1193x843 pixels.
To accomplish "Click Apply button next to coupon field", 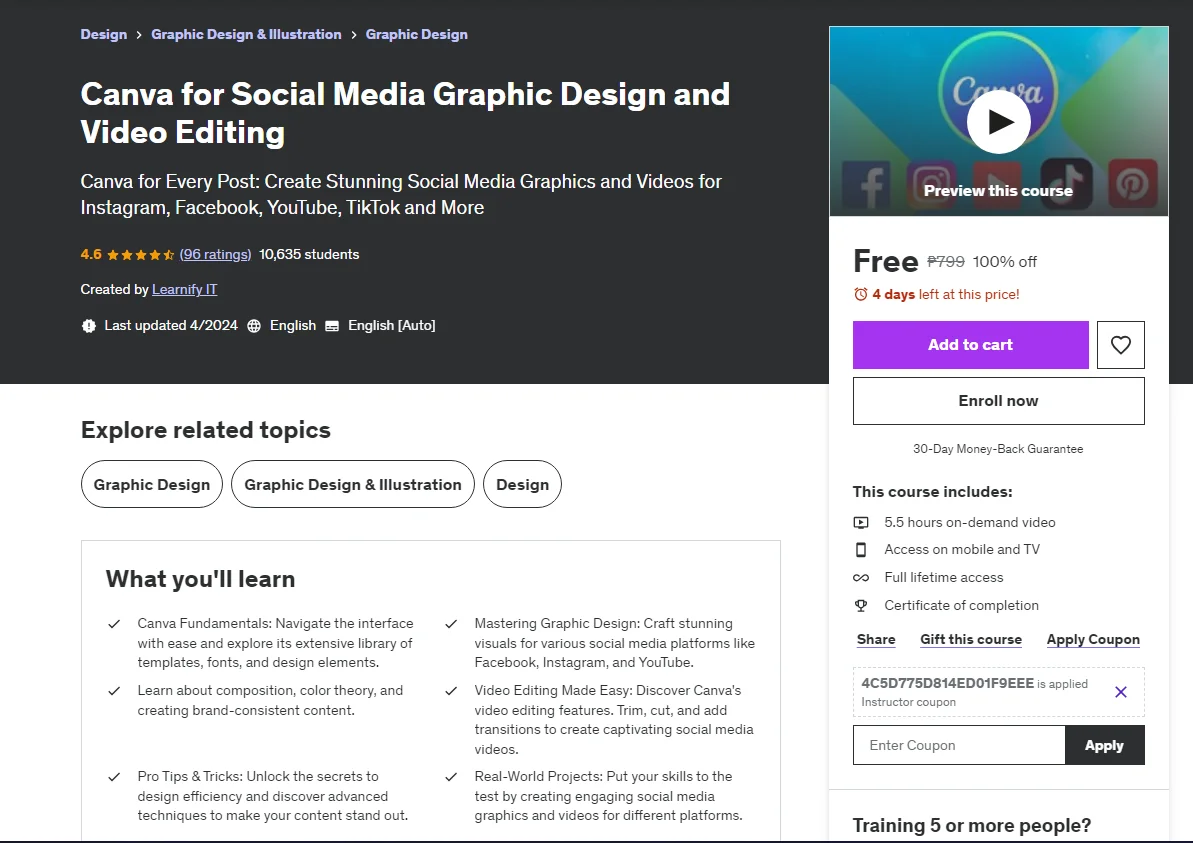I will (1104, 746).
